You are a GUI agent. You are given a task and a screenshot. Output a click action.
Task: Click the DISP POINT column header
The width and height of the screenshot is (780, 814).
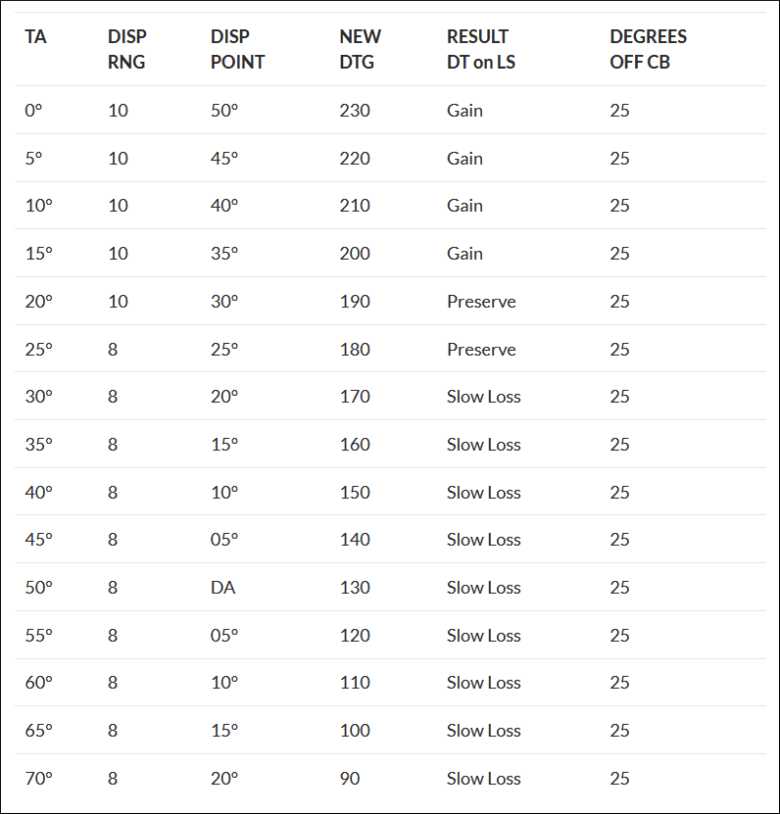[x=237, y=49]
